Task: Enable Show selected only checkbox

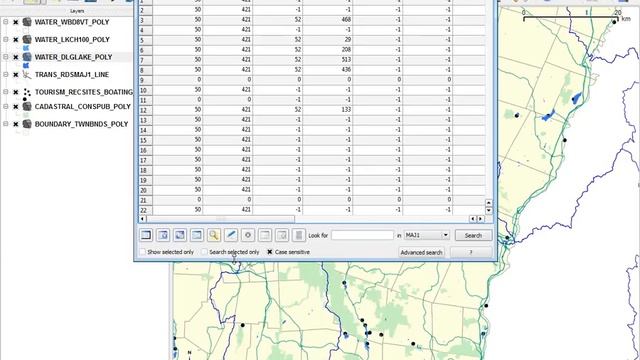Action: point(142,252)
